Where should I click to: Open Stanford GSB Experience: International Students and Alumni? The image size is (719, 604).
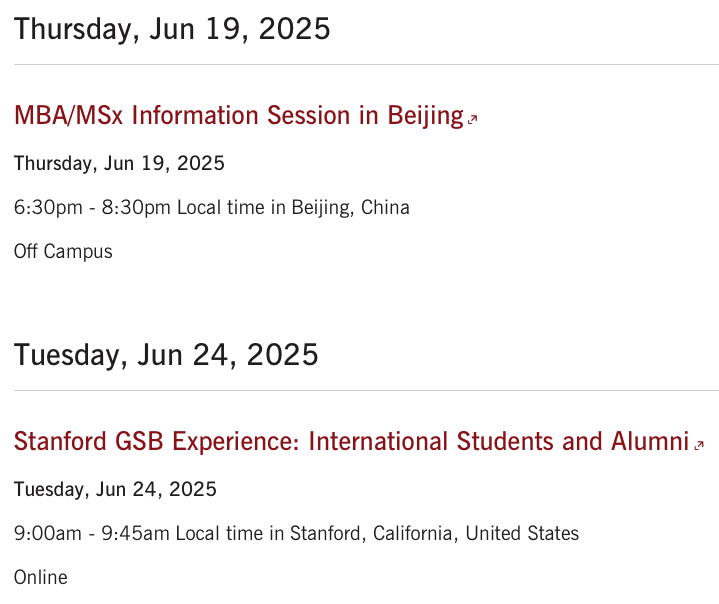pyautogui.click(x=351, y=441)
